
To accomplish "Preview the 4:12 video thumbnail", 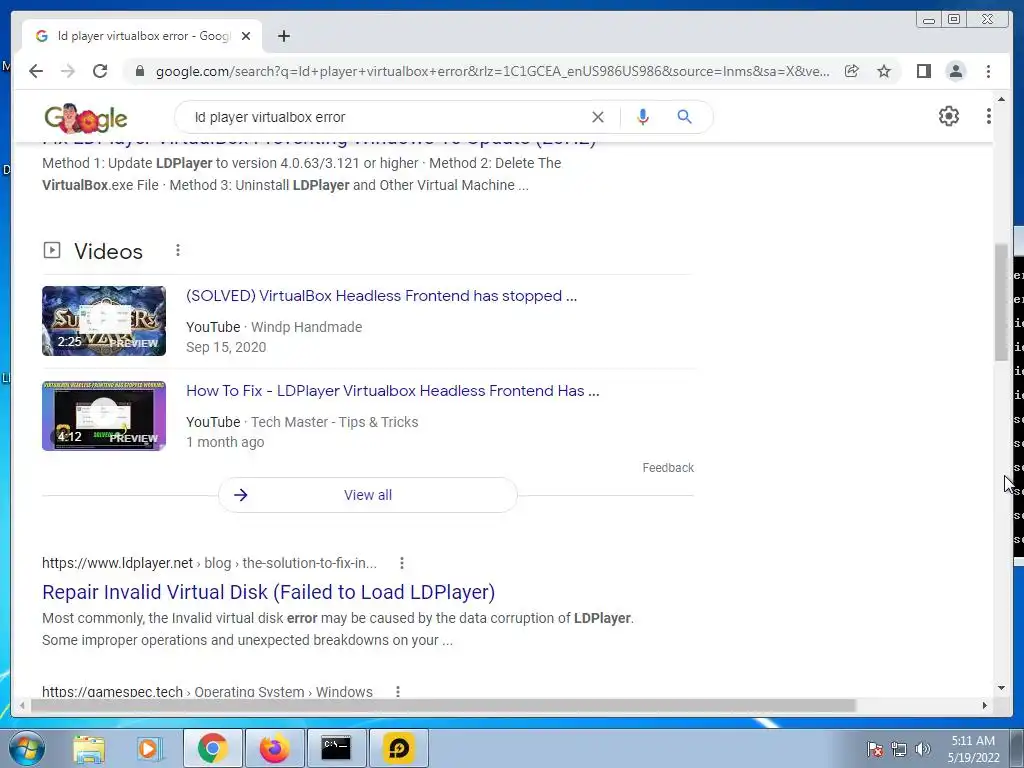I will pyautogui.click(x=104, y=416).
